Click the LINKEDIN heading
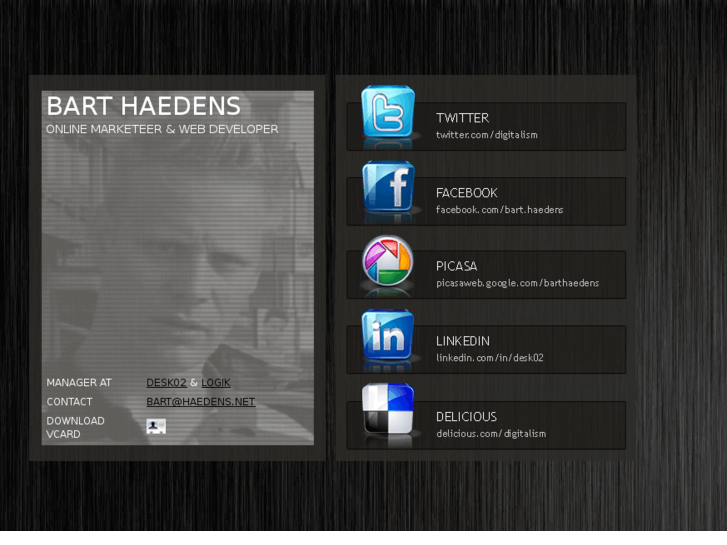 [x=463, y=341]
